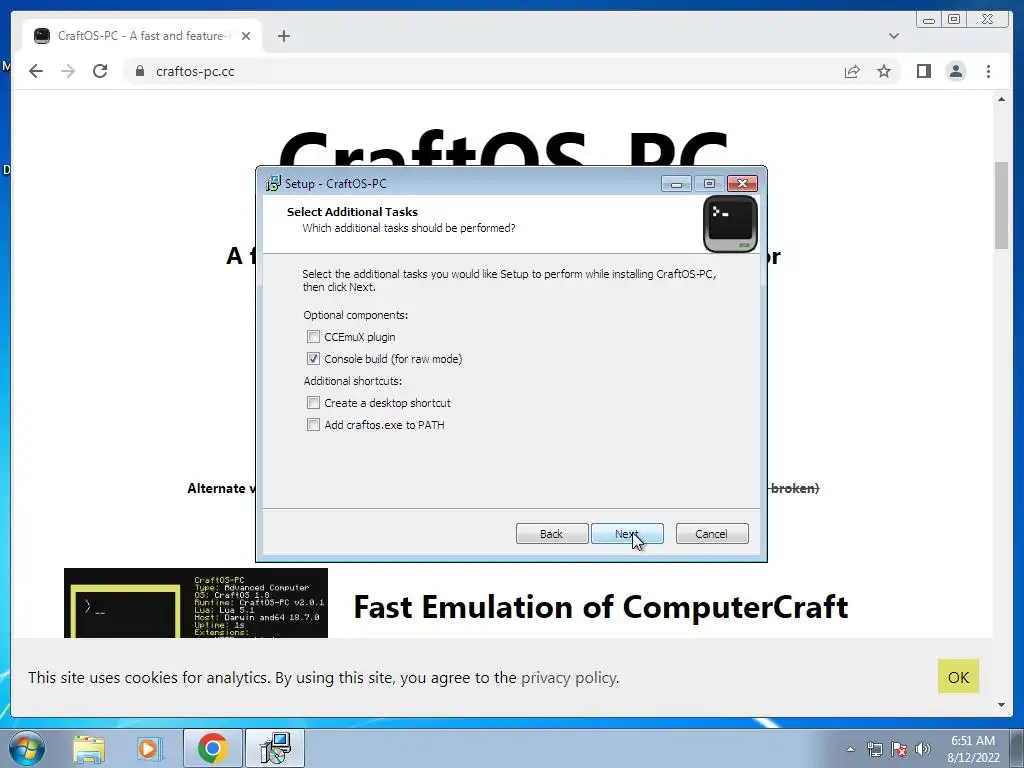
Task: Click the site lock icon in address bar
Action: pos(140,71)
